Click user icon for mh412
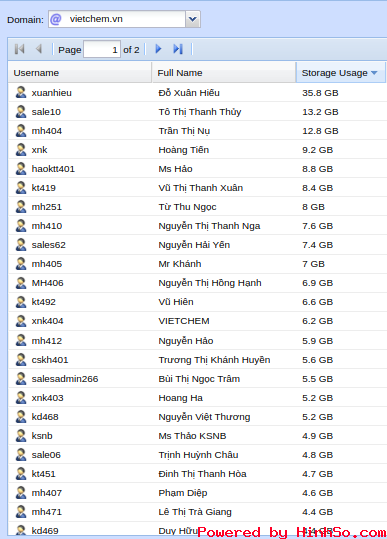This screenshot has width=387, height=539. pos(21,340)
